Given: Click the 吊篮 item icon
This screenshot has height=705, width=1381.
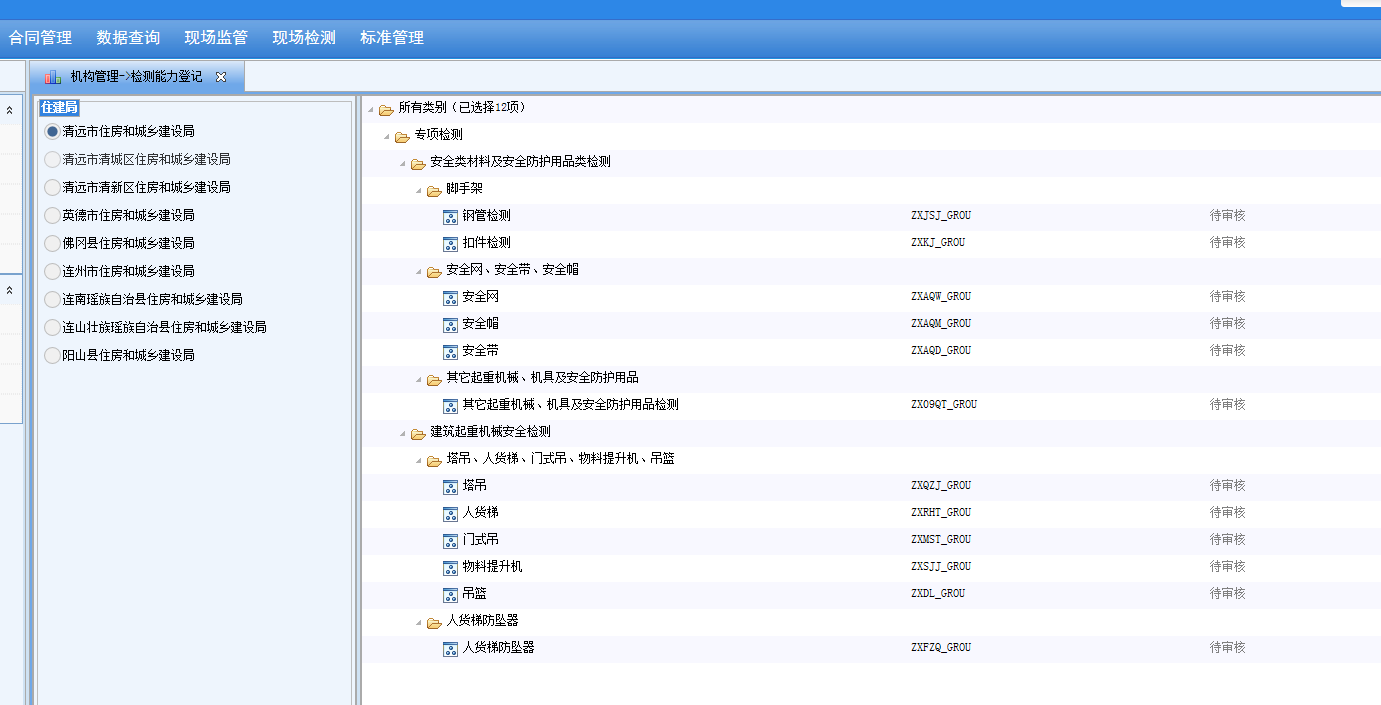Looking at the screenshot, I should 450,594.
